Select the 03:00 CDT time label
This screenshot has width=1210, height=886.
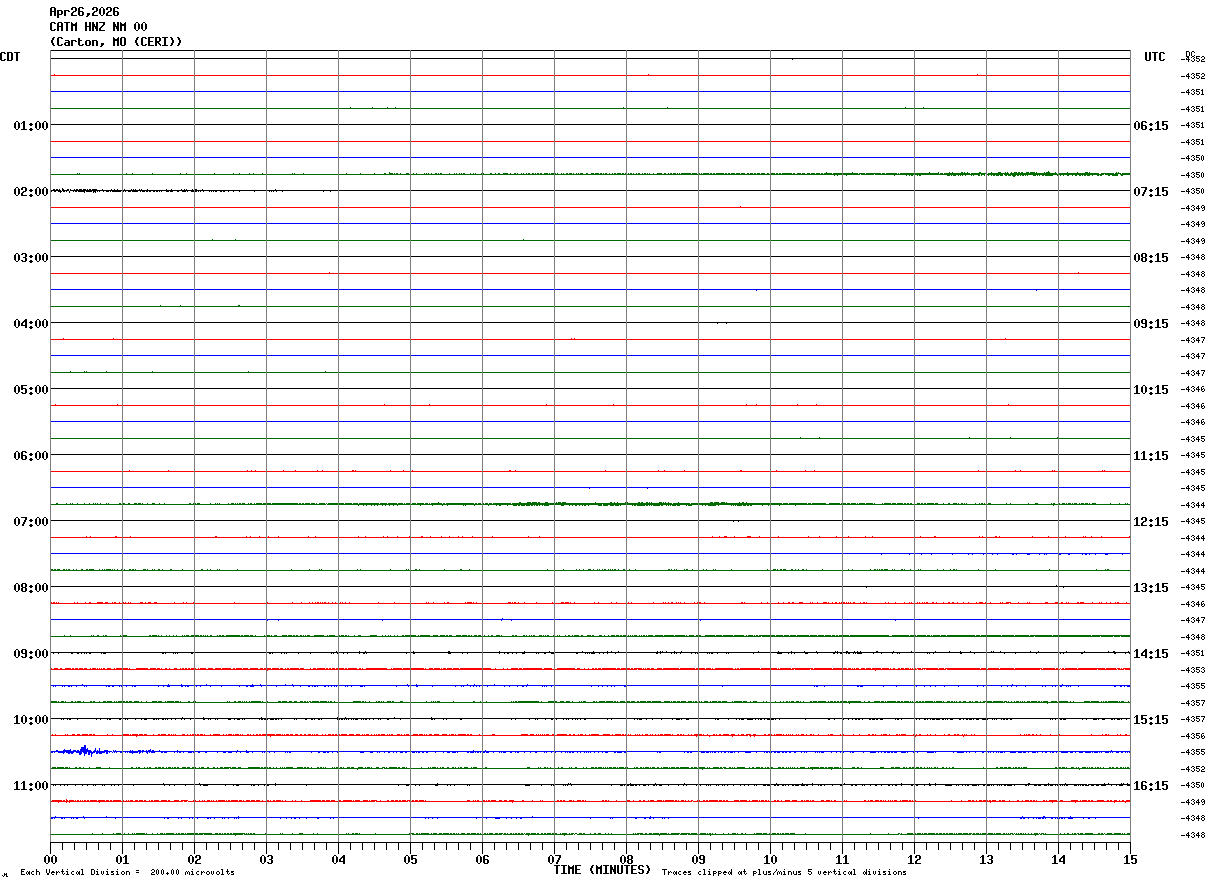tap(31, 257)
